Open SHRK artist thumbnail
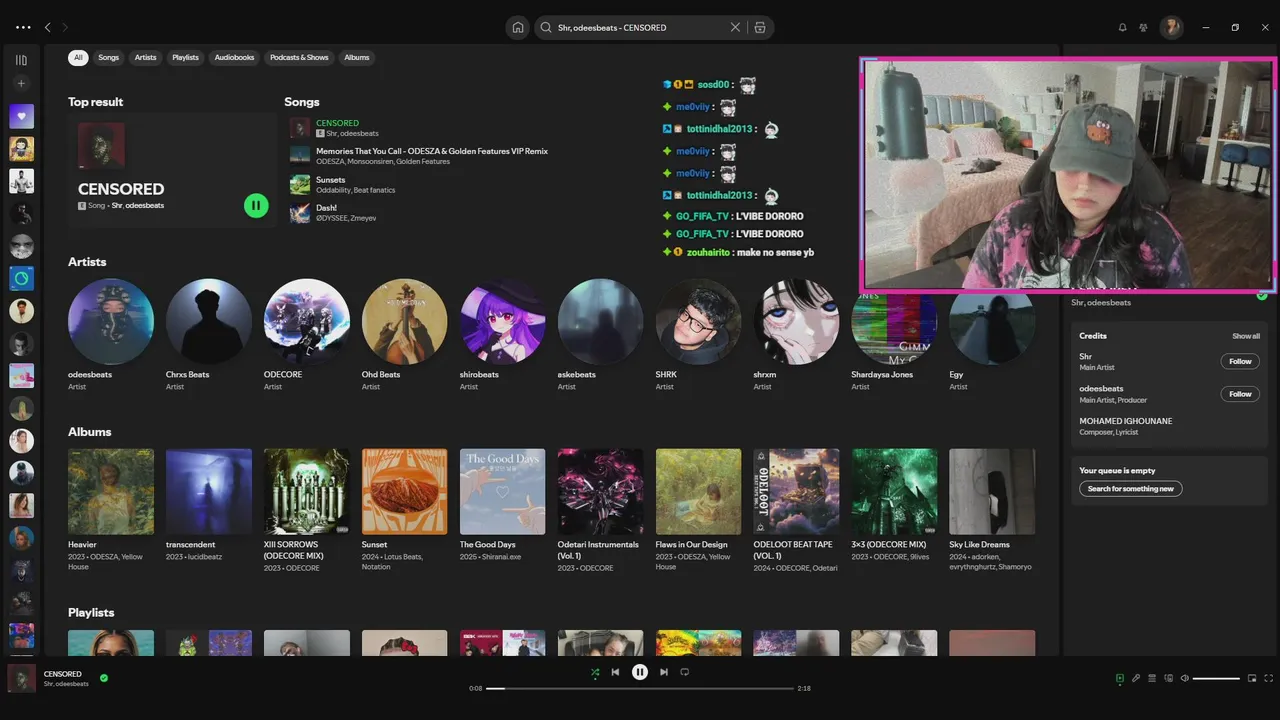Viewport: 1280px width, 720px height. 699,321
